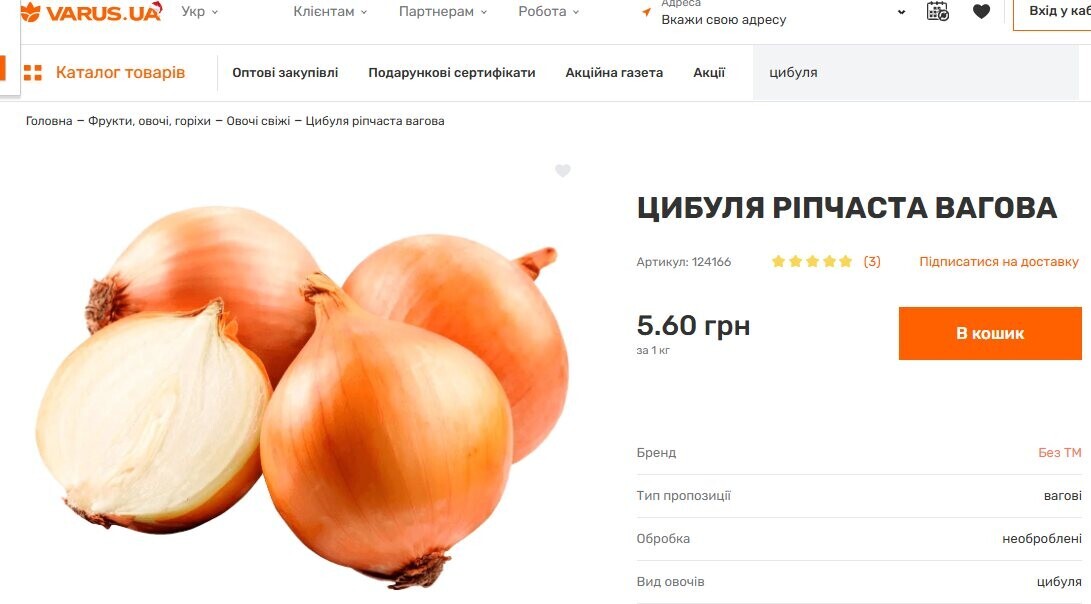Open Акційна газета menu item
Image resolution: width=1091 pixels, height=604 pixels.
[614, 72]
